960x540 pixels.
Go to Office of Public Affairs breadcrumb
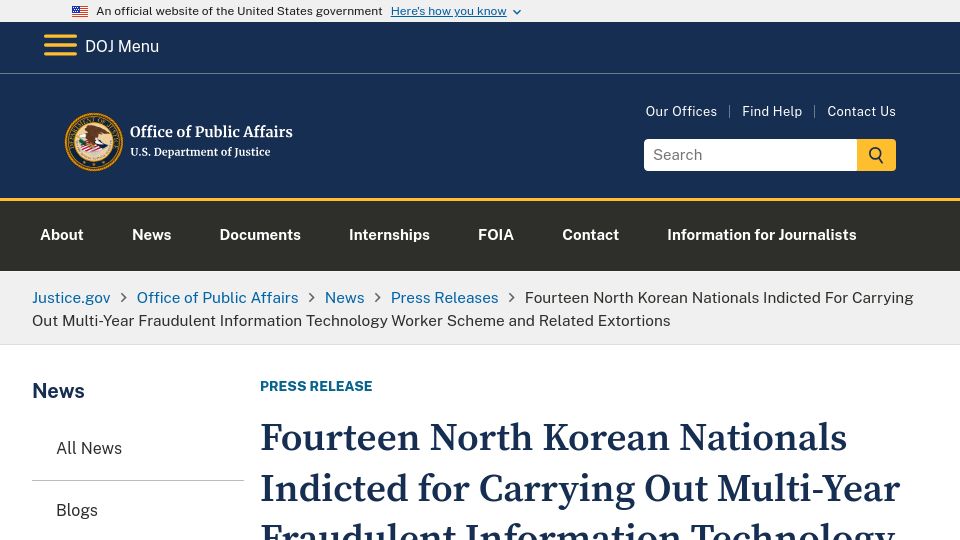coord(217,298)
